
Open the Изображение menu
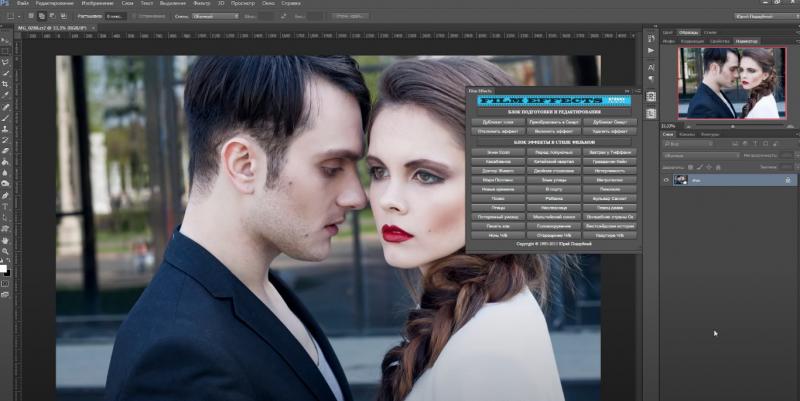click(x=98, y=5)
